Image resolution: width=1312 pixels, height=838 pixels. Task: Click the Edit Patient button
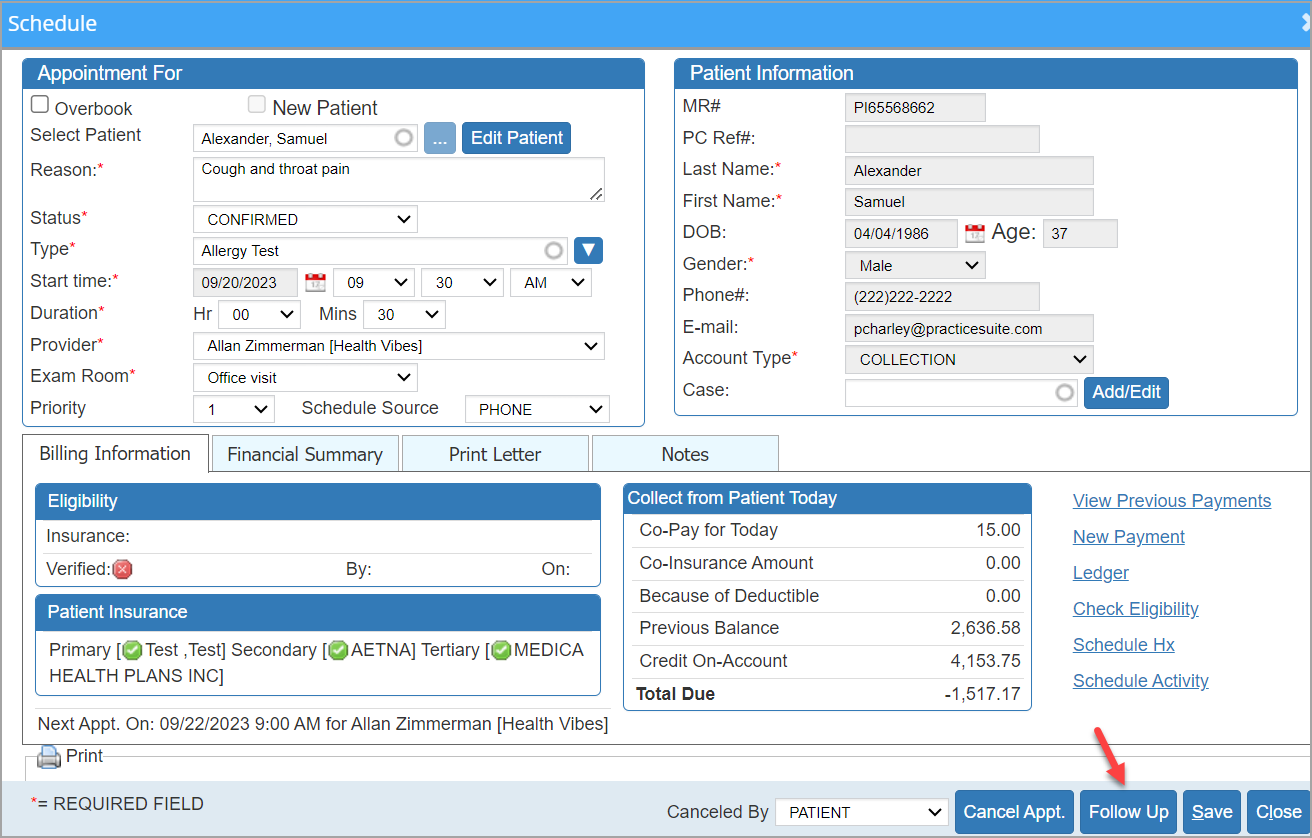coord(517,138)
